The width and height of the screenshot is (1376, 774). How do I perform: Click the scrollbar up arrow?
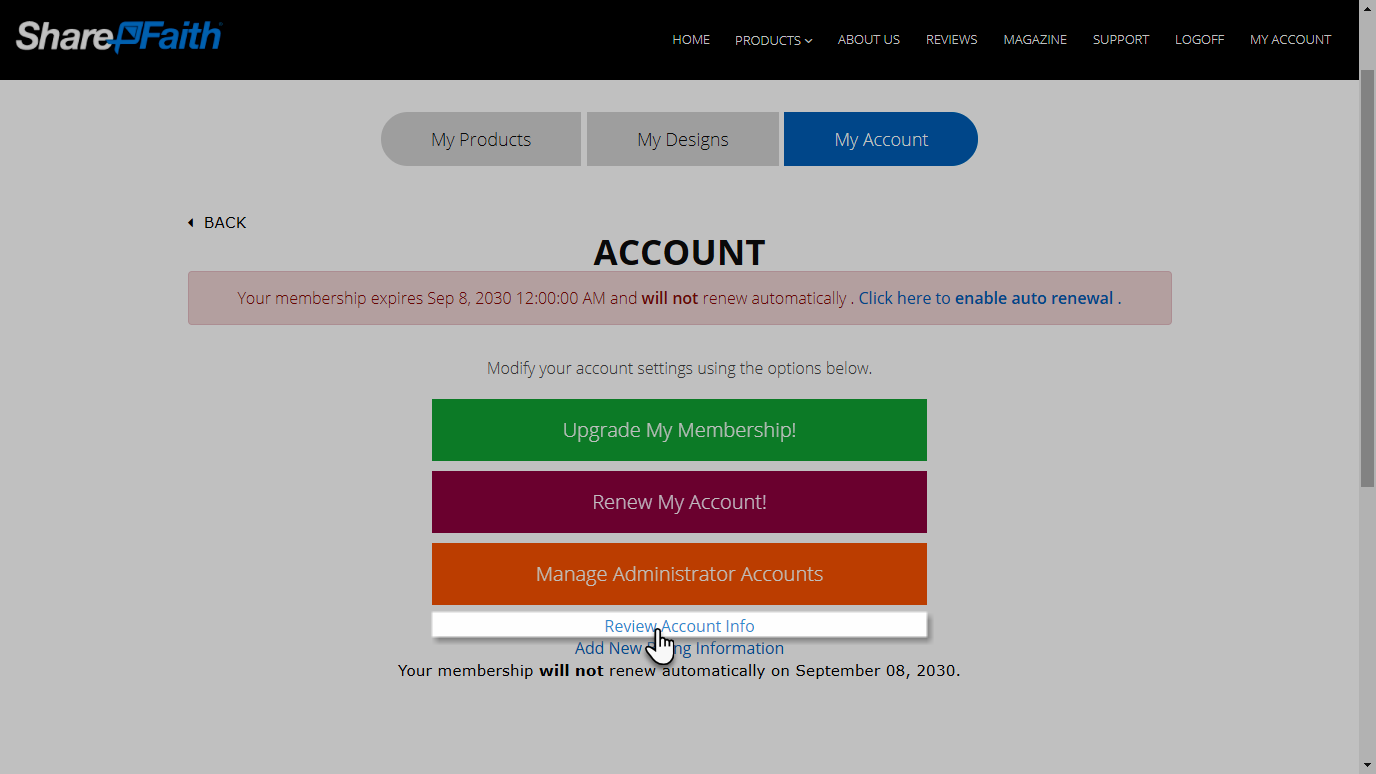(x=1367, y=8)
